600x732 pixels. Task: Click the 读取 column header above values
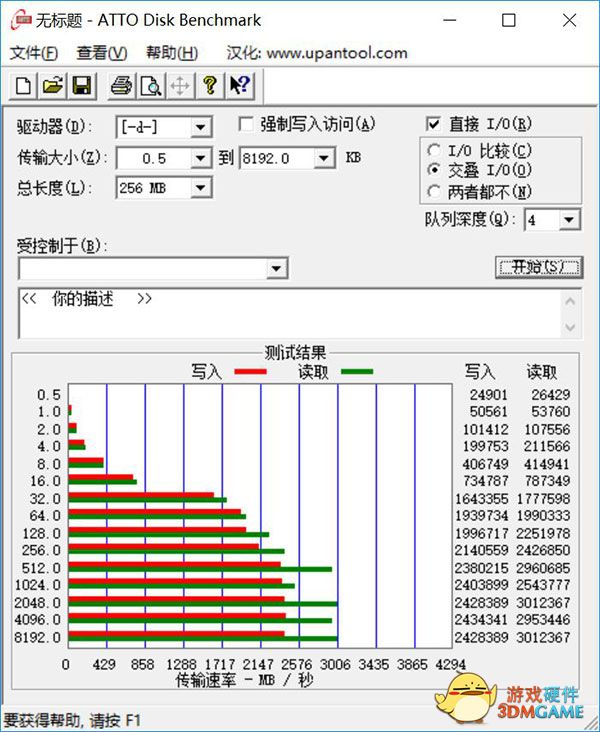click(542, 372)
